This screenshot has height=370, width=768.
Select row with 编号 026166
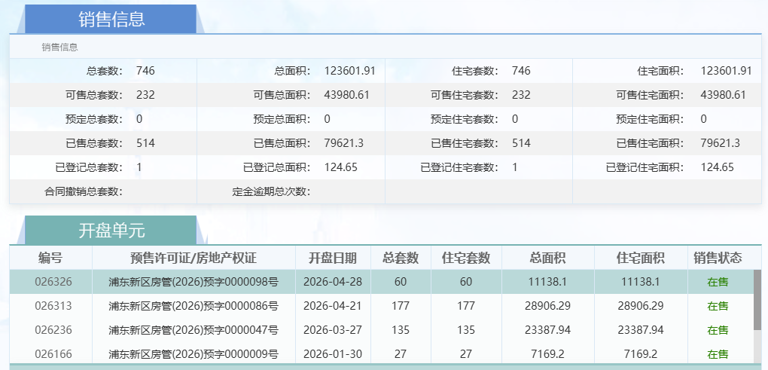coord(381,354)
